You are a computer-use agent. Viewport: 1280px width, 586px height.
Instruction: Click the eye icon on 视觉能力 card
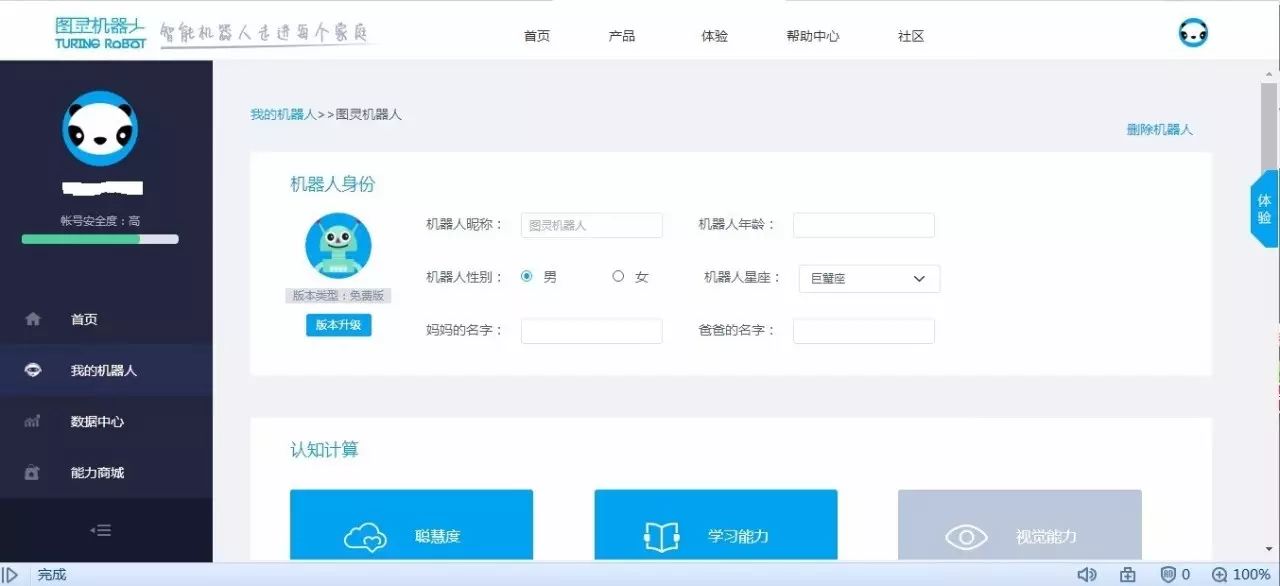(966, 537)
